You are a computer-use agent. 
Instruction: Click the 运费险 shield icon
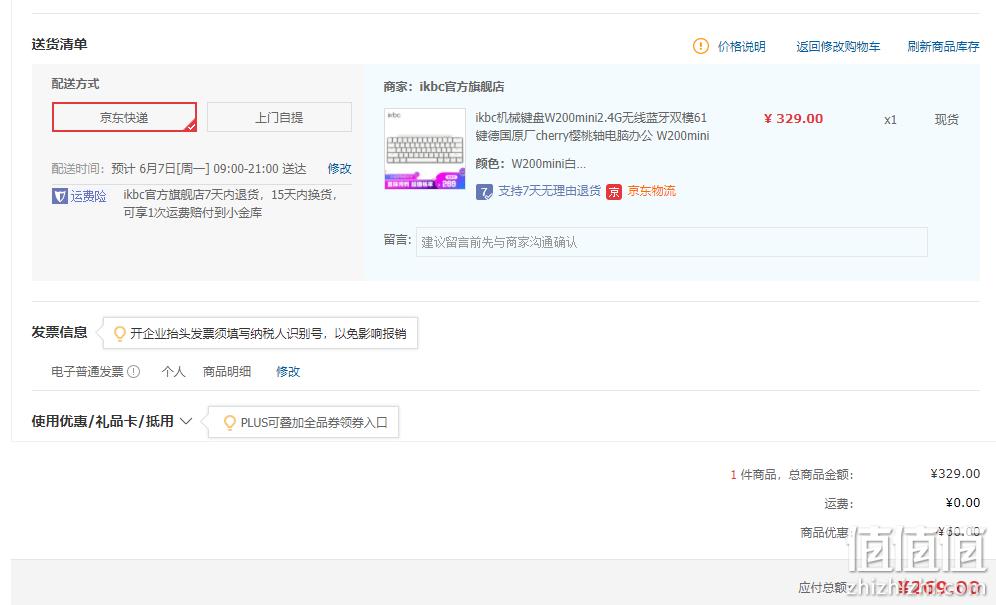pyautogui.click(x=60, y=196)
